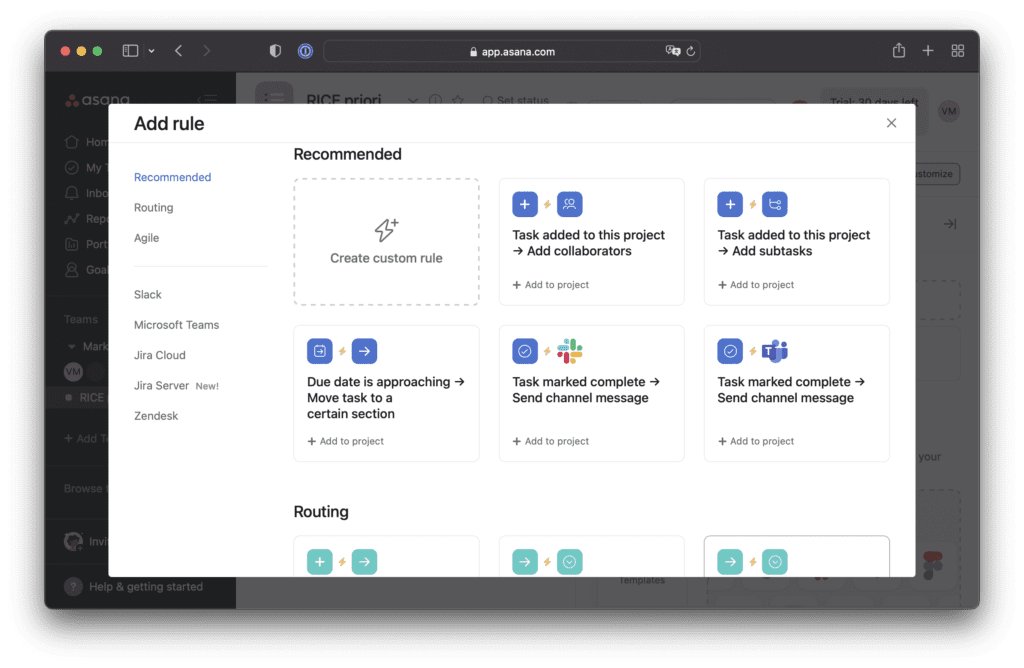Viewport: 1024px width, 668px height.
Task: Open the project title dropdown chevron
Action: [412, 101]
